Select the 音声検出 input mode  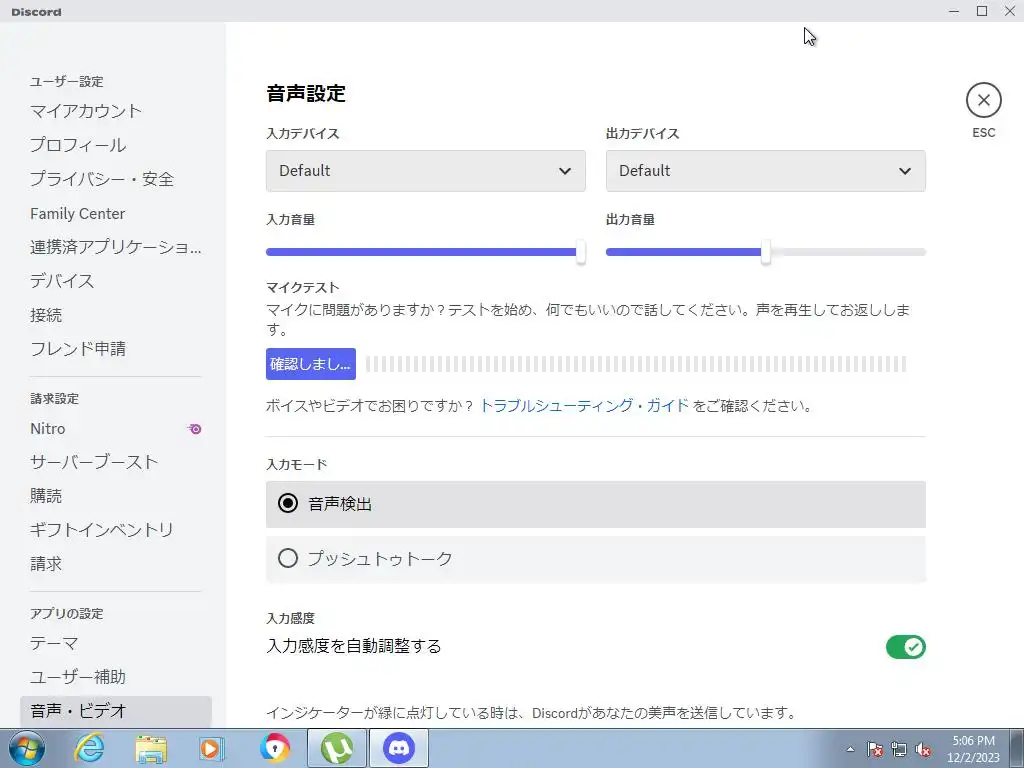tap(596, 504)
